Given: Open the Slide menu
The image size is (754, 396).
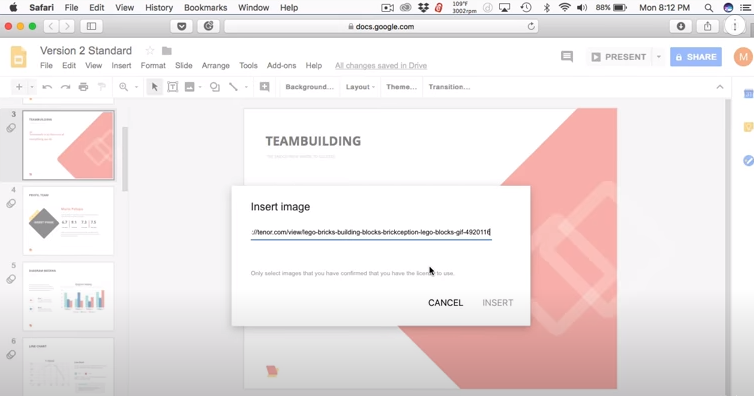Looking at the screenshot, I should [184, 65].
